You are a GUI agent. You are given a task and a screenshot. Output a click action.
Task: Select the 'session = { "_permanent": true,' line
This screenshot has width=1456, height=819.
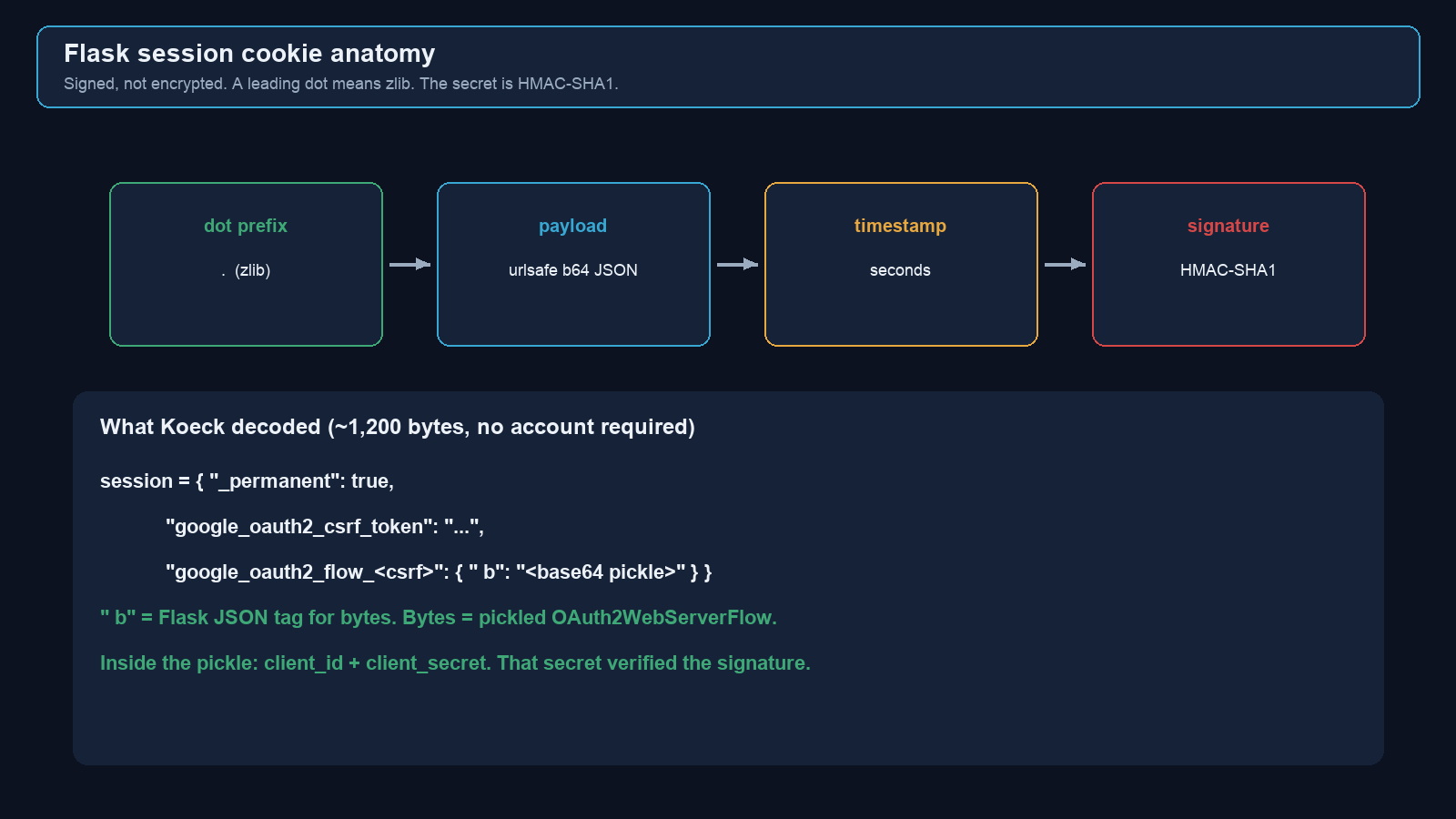[247, 481]
